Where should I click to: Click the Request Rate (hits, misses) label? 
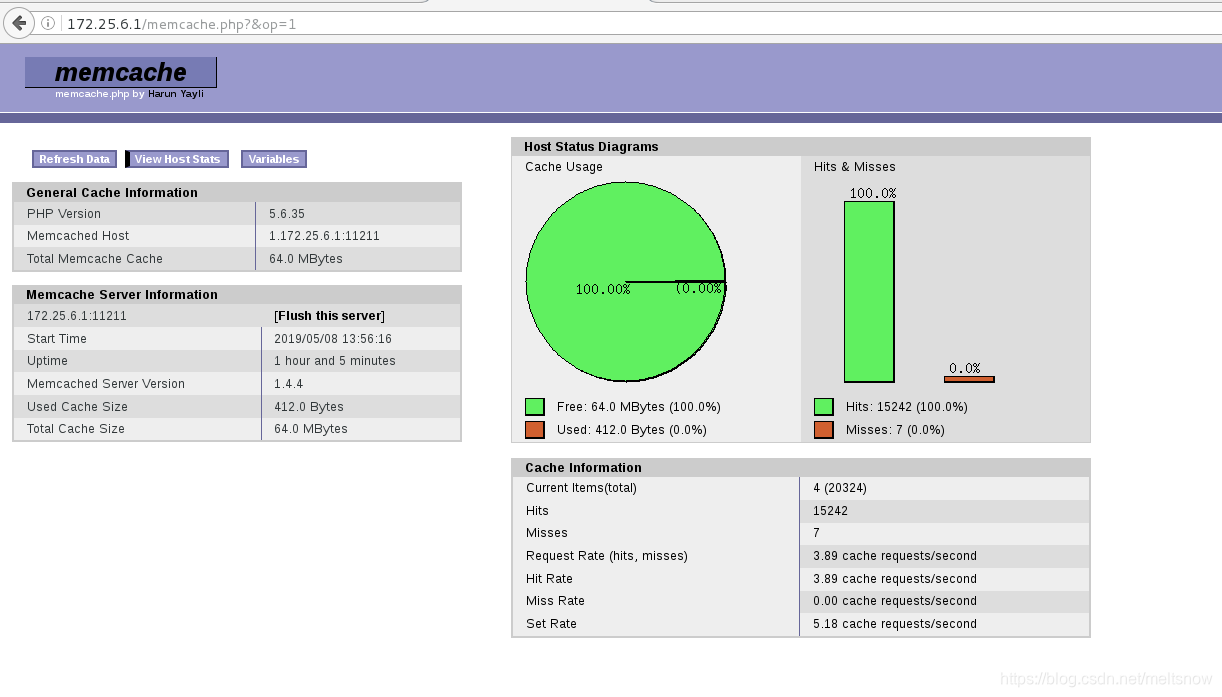(607, 556)
